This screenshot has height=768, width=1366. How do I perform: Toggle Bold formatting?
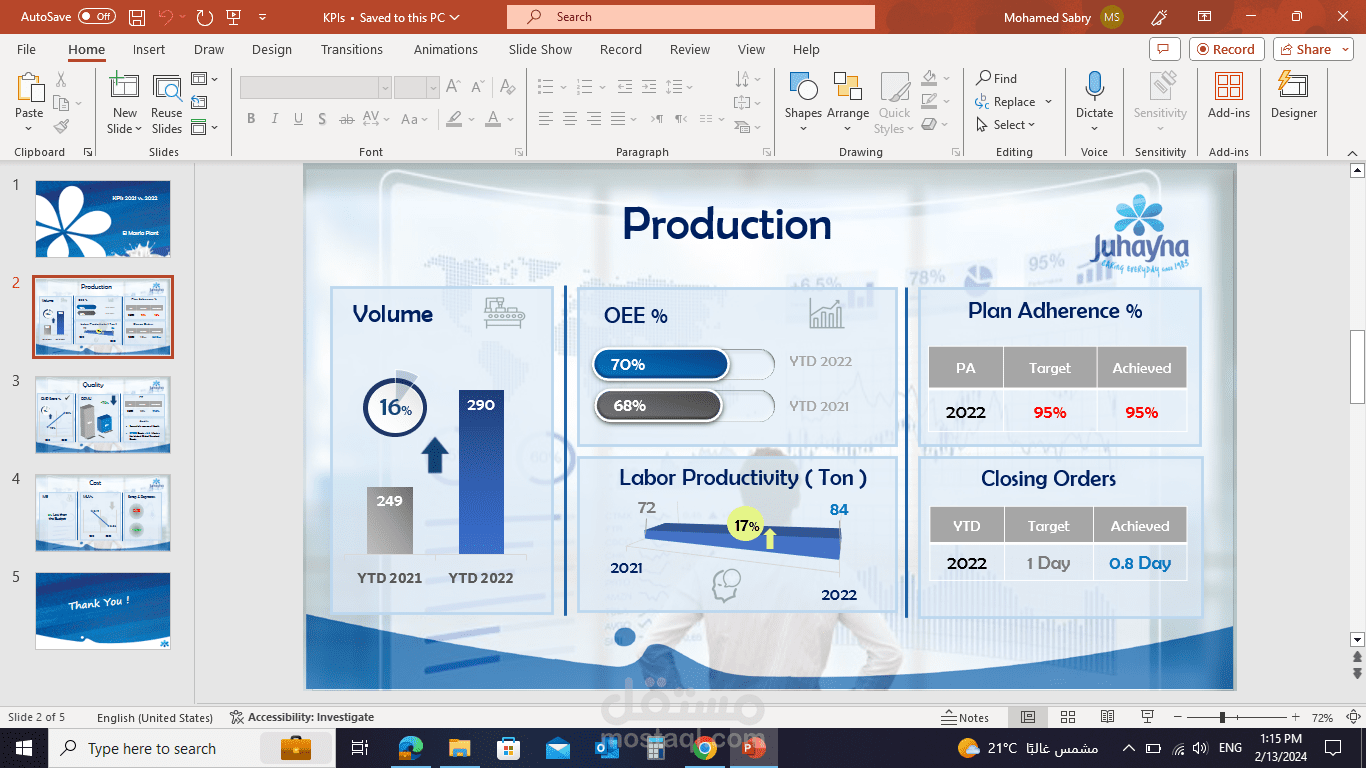click(x=251, y=119)
